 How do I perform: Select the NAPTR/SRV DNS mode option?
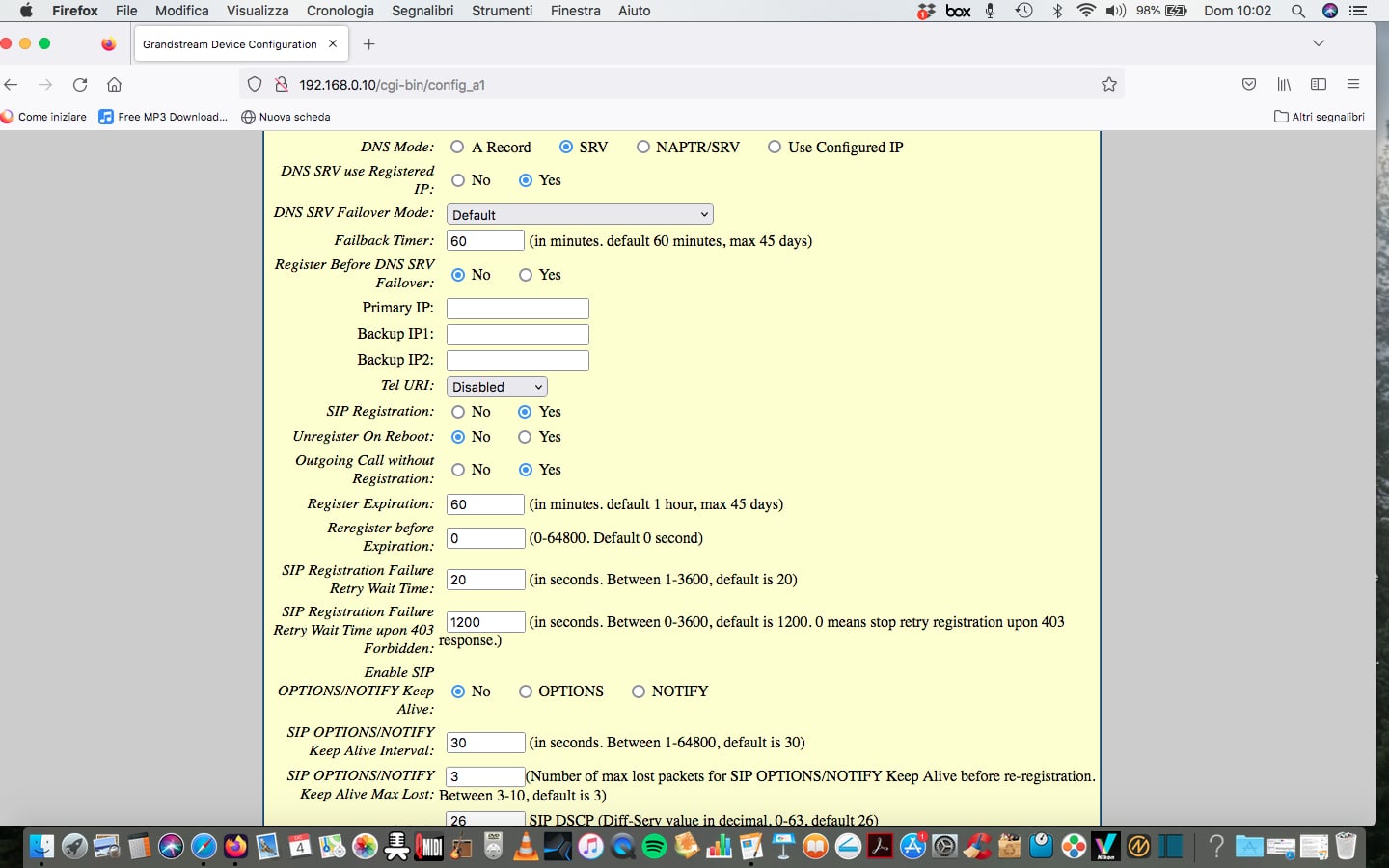[643, 148]
